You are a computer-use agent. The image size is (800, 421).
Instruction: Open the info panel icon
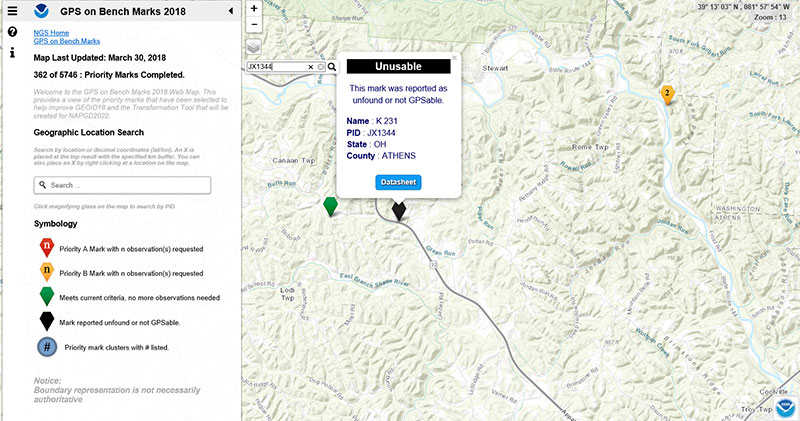click(x=12, y=52)
